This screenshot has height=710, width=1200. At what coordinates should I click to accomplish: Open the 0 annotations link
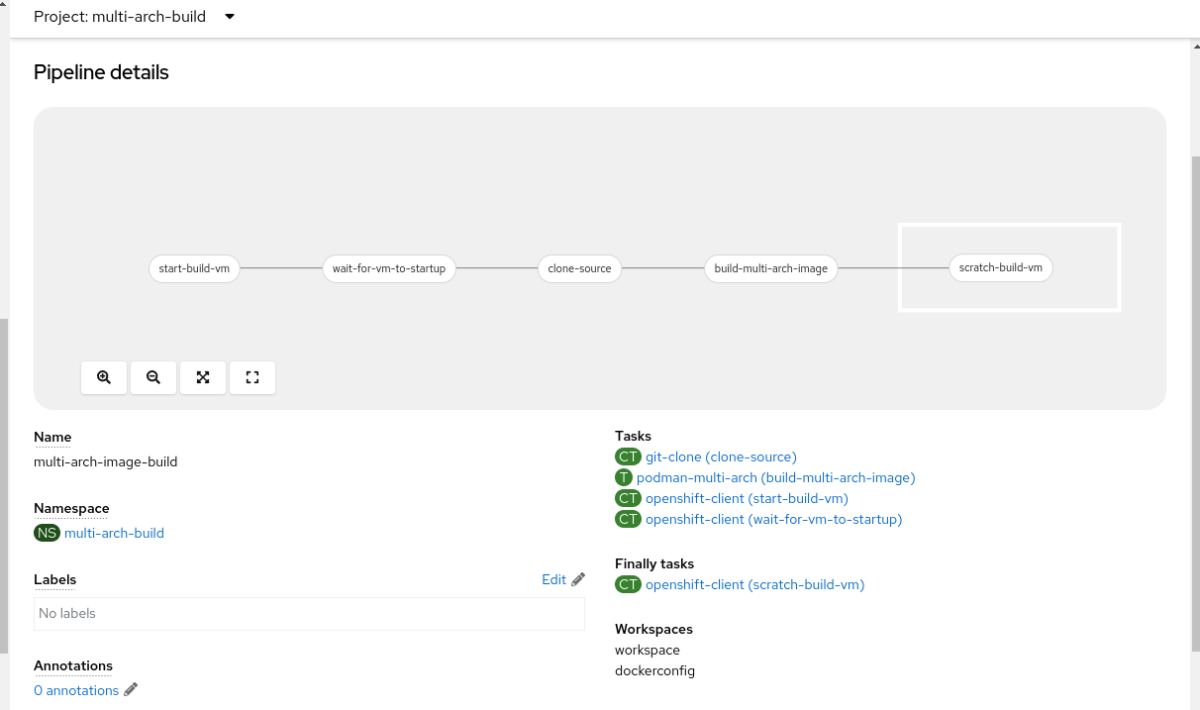[x=76, y=690]
